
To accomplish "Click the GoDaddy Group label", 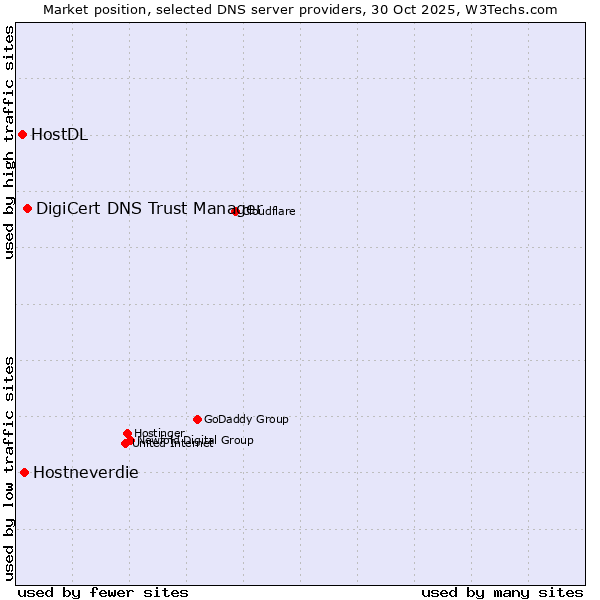I will [246, 419].
